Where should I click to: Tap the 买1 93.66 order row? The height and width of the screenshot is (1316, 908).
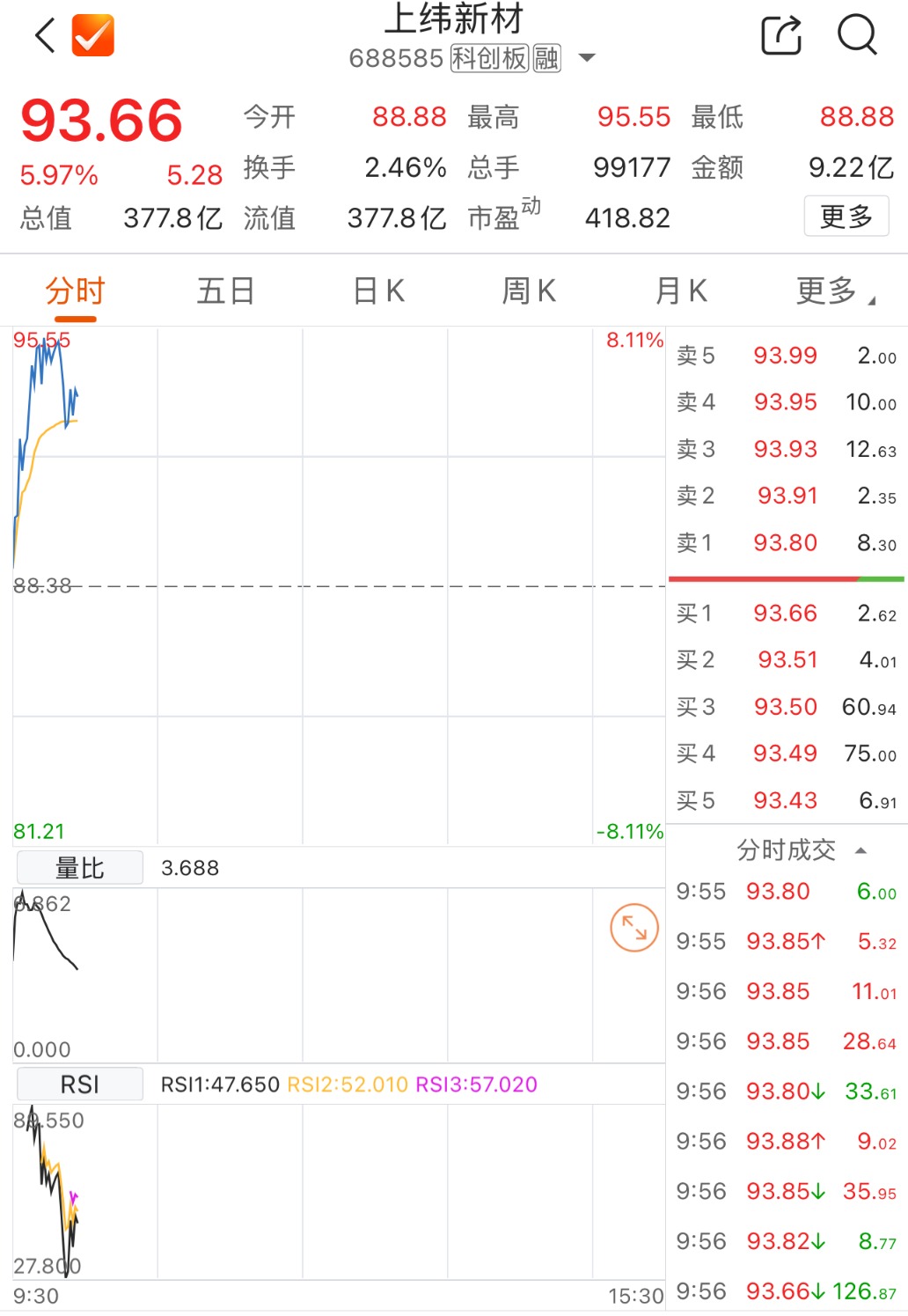coord(787,614)
